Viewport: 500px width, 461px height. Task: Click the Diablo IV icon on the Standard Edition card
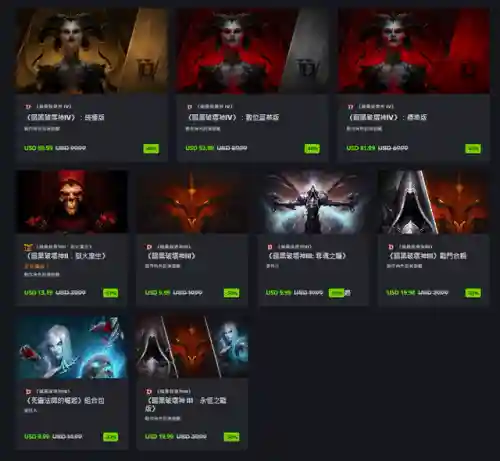click(x=350, y=107)
